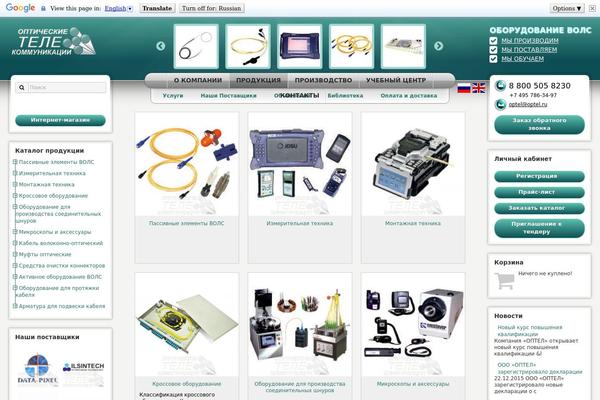Click the Кроссовое оборудование product image
The width and height of the screenshot is (600, 400).
pyautogui.click(x=187, y=325)
